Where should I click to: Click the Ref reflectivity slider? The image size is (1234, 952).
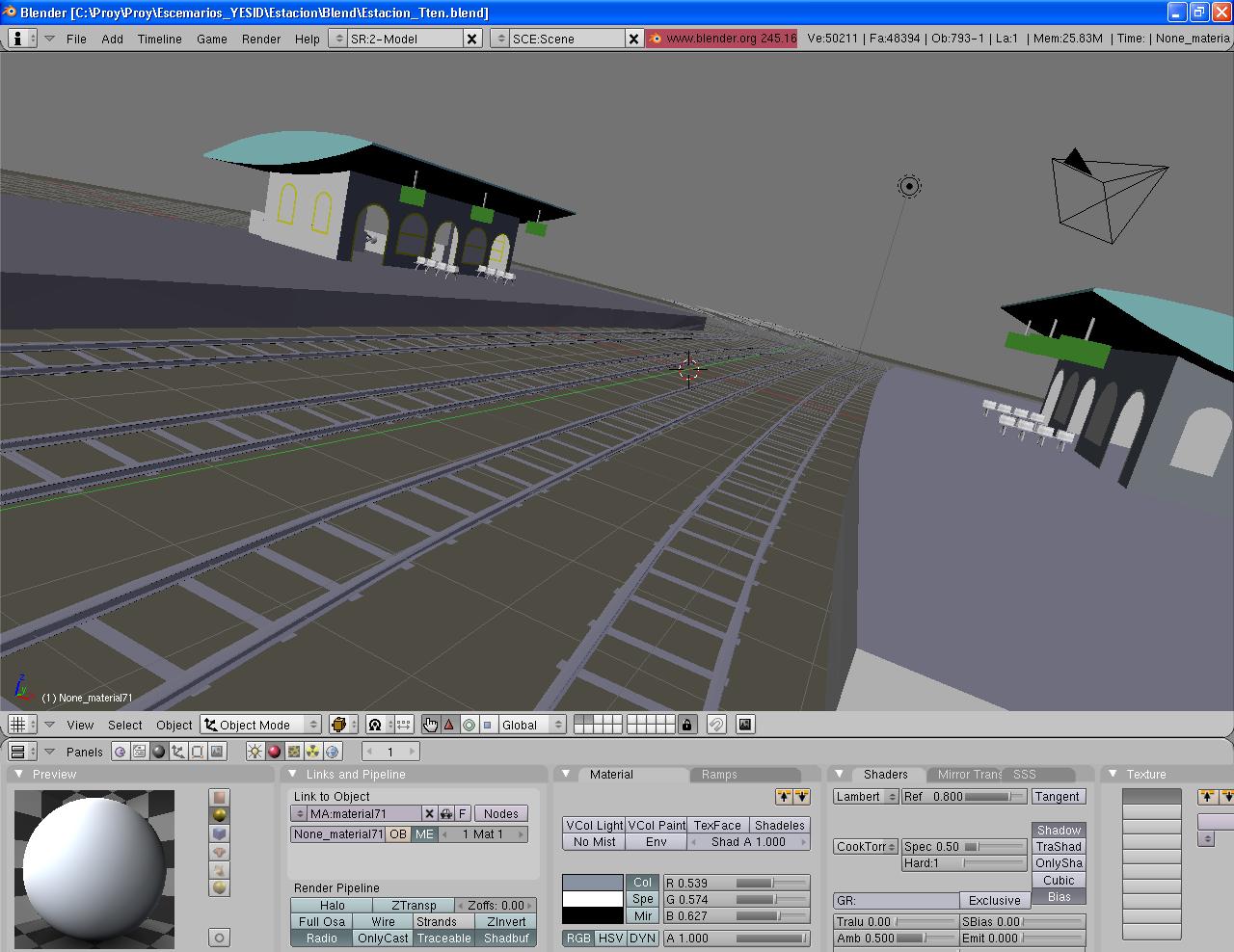tap(964, 797)
